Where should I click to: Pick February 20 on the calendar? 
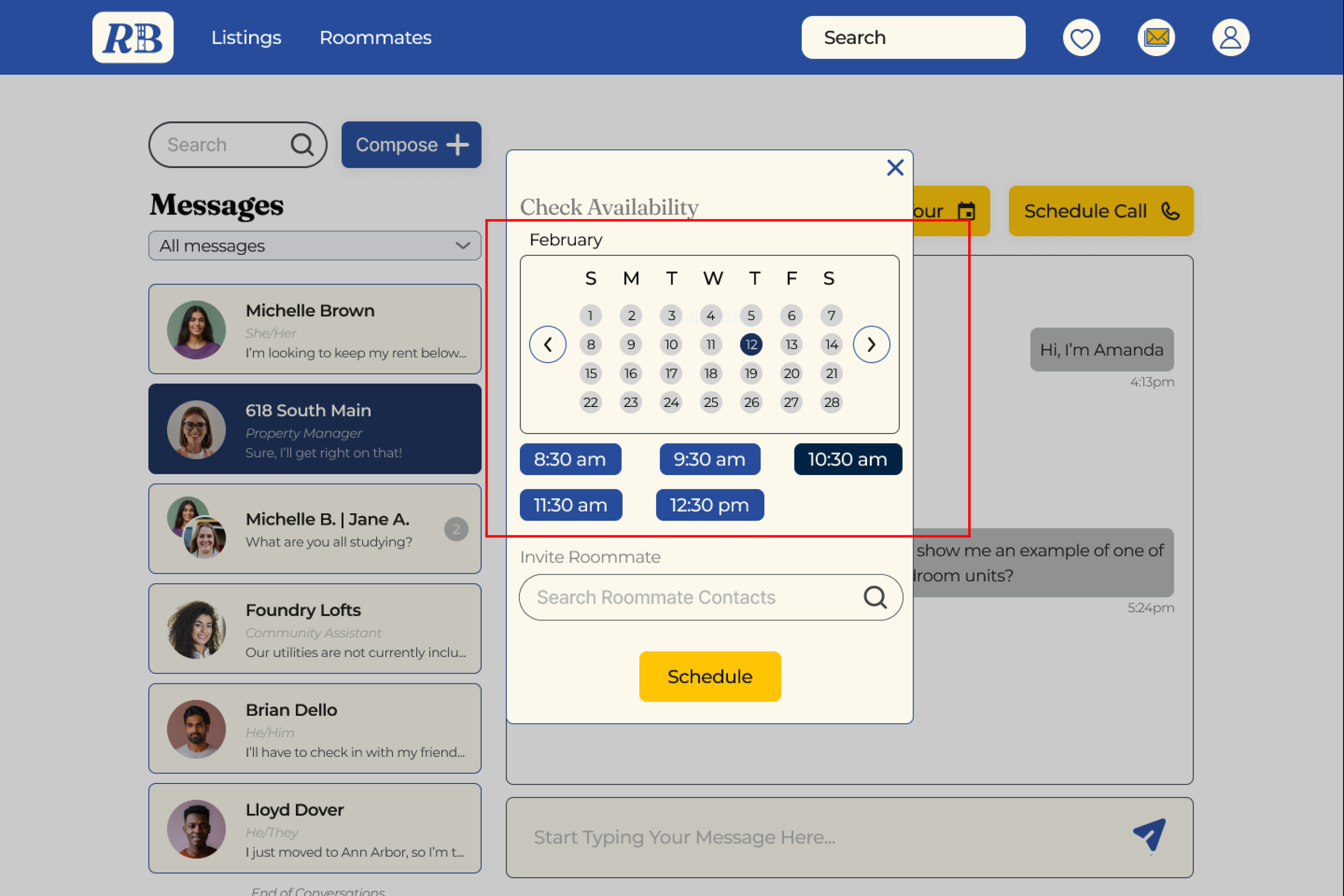click(791, 373)
